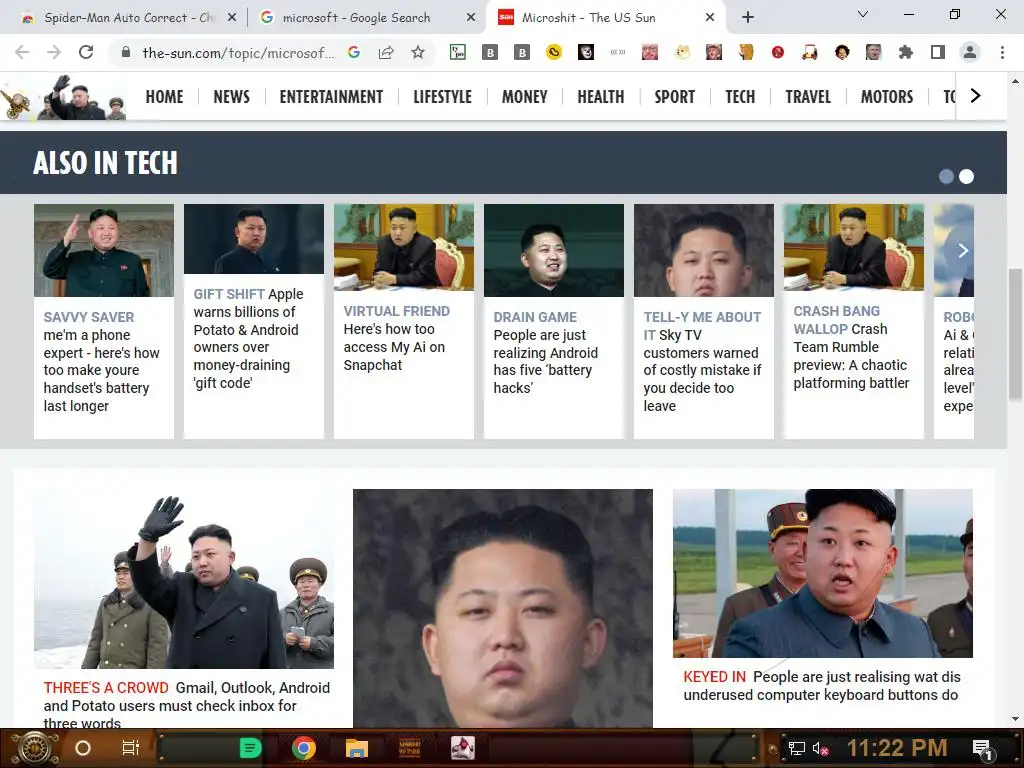The image size is (1024, 768).
Task: Go back to previous page
Action: pos(22,52)
